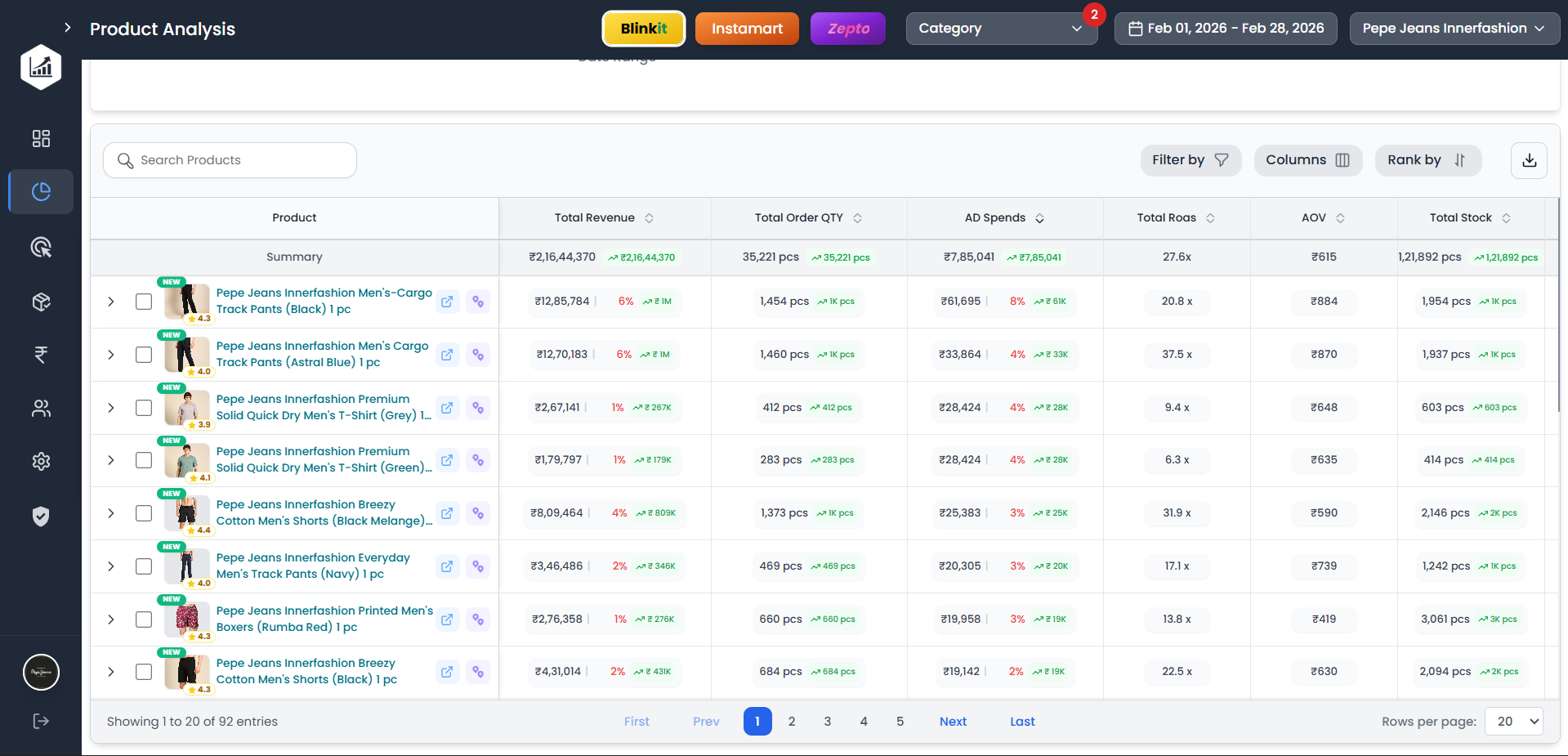Select checkbox for Breezy Shorts (Black Melange)
The width and height of the screenshot is (1568, 756).
[x=144, y=513]
